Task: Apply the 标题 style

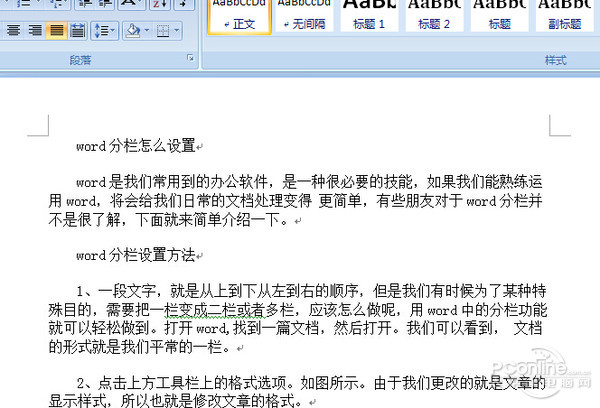Action: tap(499, 16)
